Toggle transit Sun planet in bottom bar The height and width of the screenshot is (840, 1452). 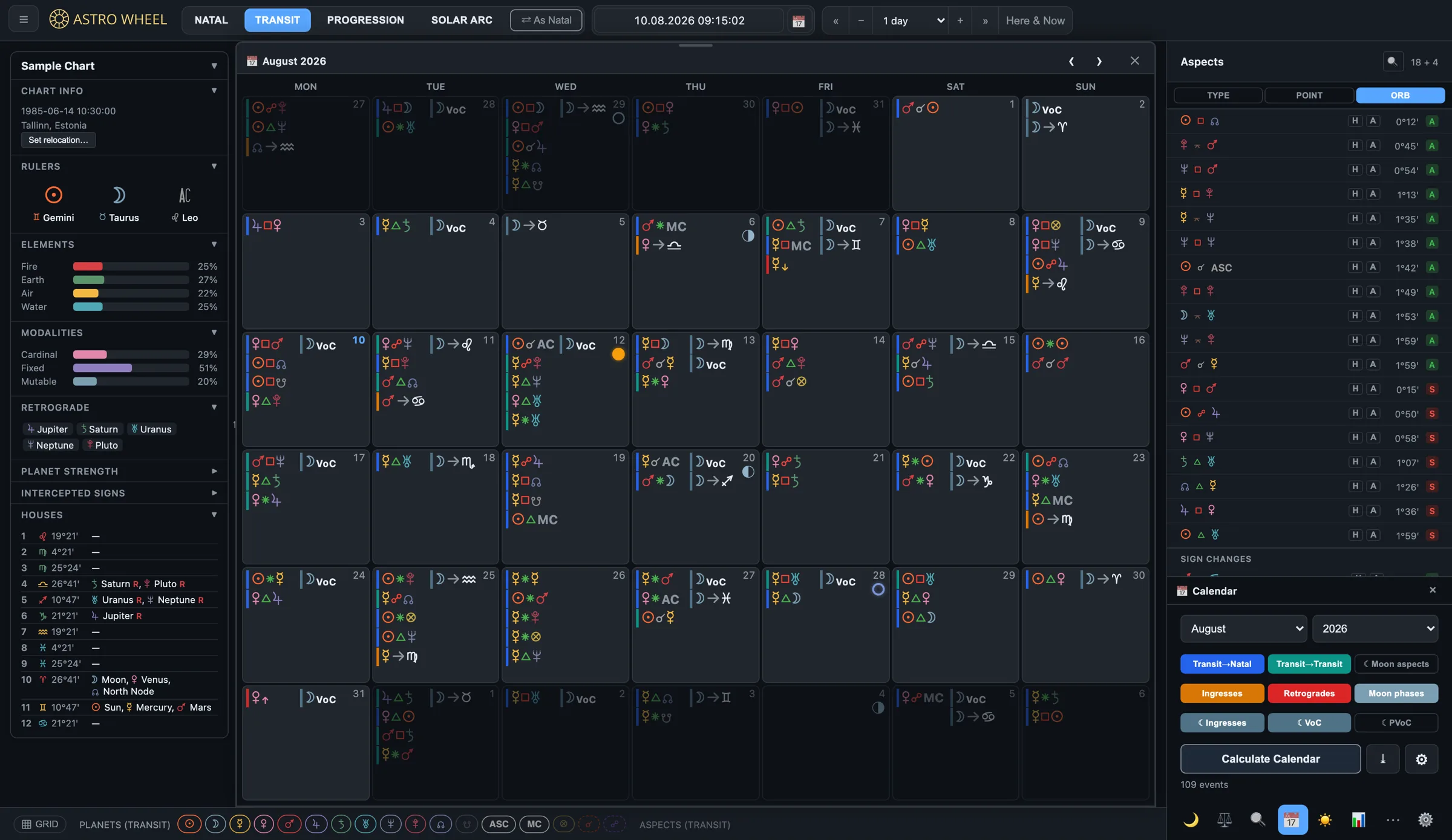tap(189, 824)
